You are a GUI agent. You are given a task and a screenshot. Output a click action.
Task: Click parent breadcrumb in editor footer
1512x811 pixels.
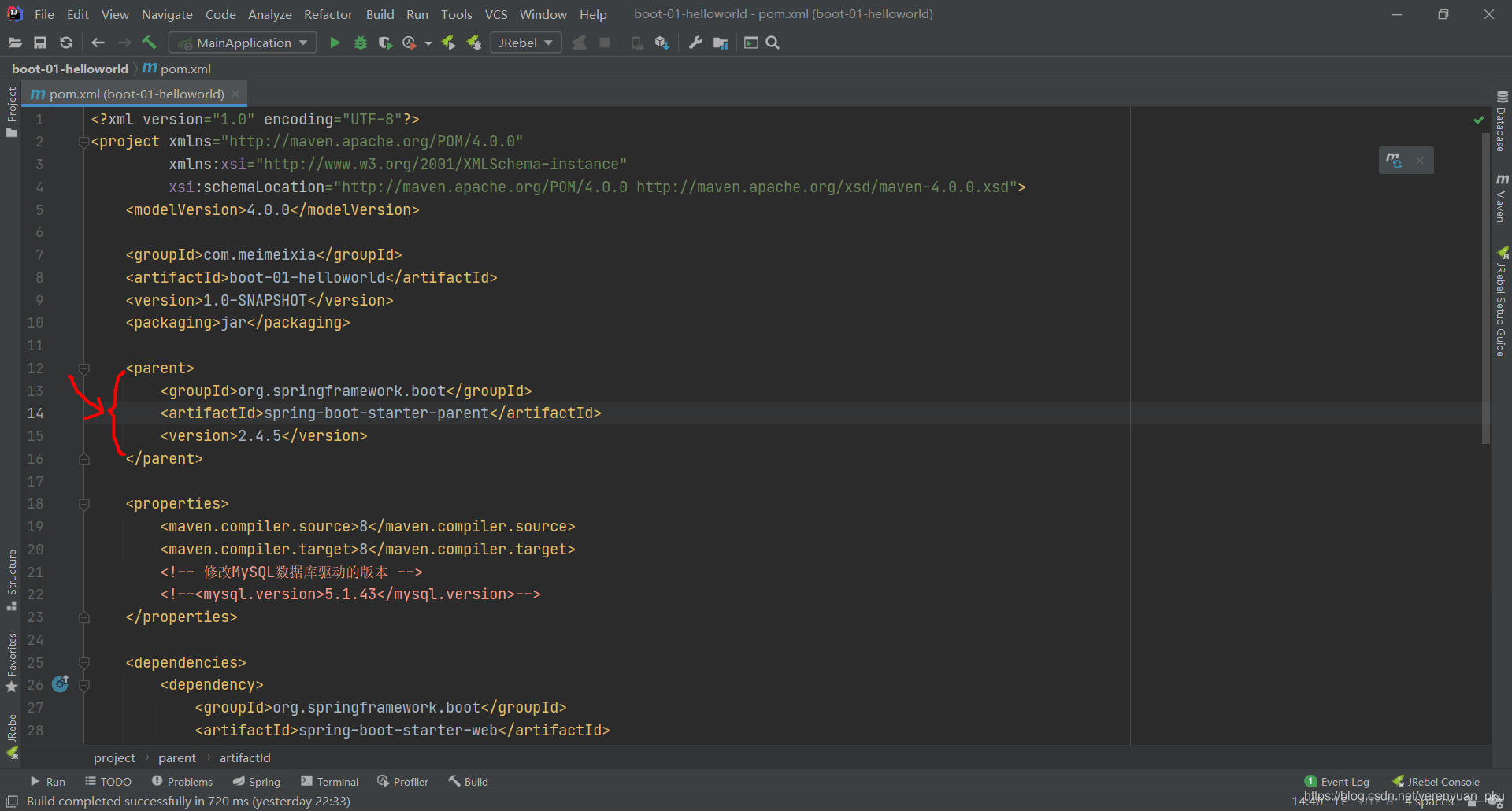(x=177, y=757)
